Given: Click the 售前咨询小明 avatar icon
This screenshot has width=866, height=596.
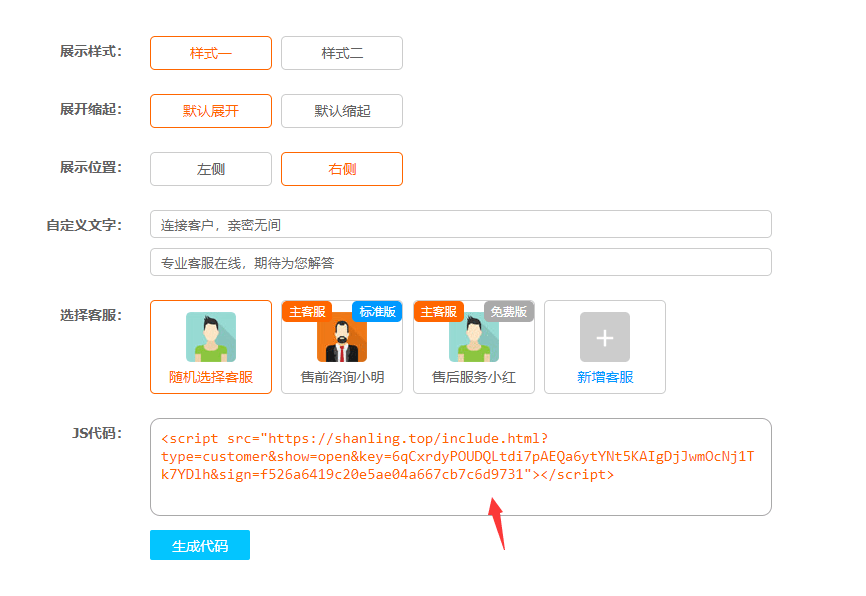Looking at the screenshot, I should (x=342, y=338).
